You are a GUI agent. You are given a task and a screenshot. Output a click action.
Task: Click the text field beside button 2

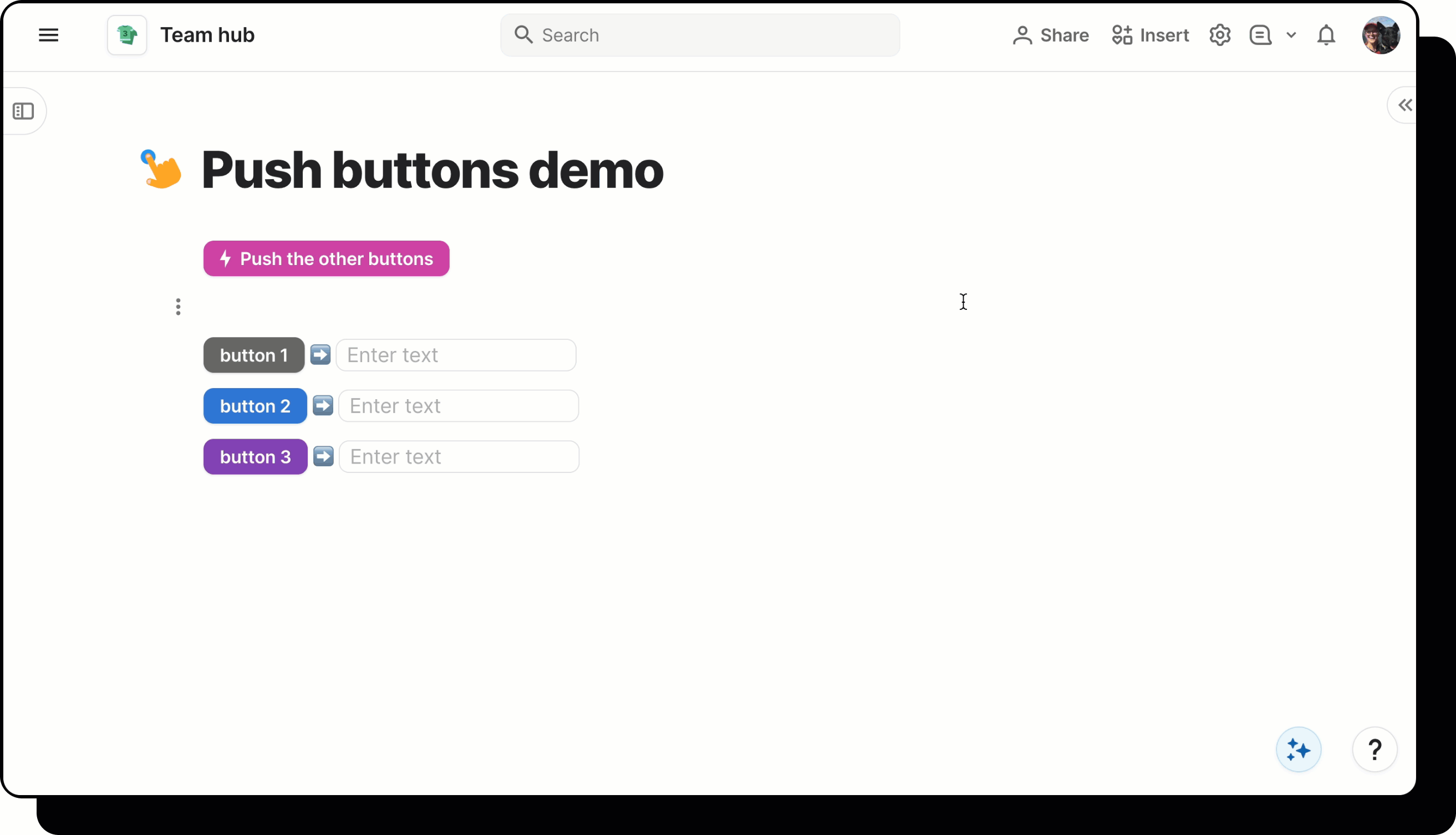tap(458, 406)
